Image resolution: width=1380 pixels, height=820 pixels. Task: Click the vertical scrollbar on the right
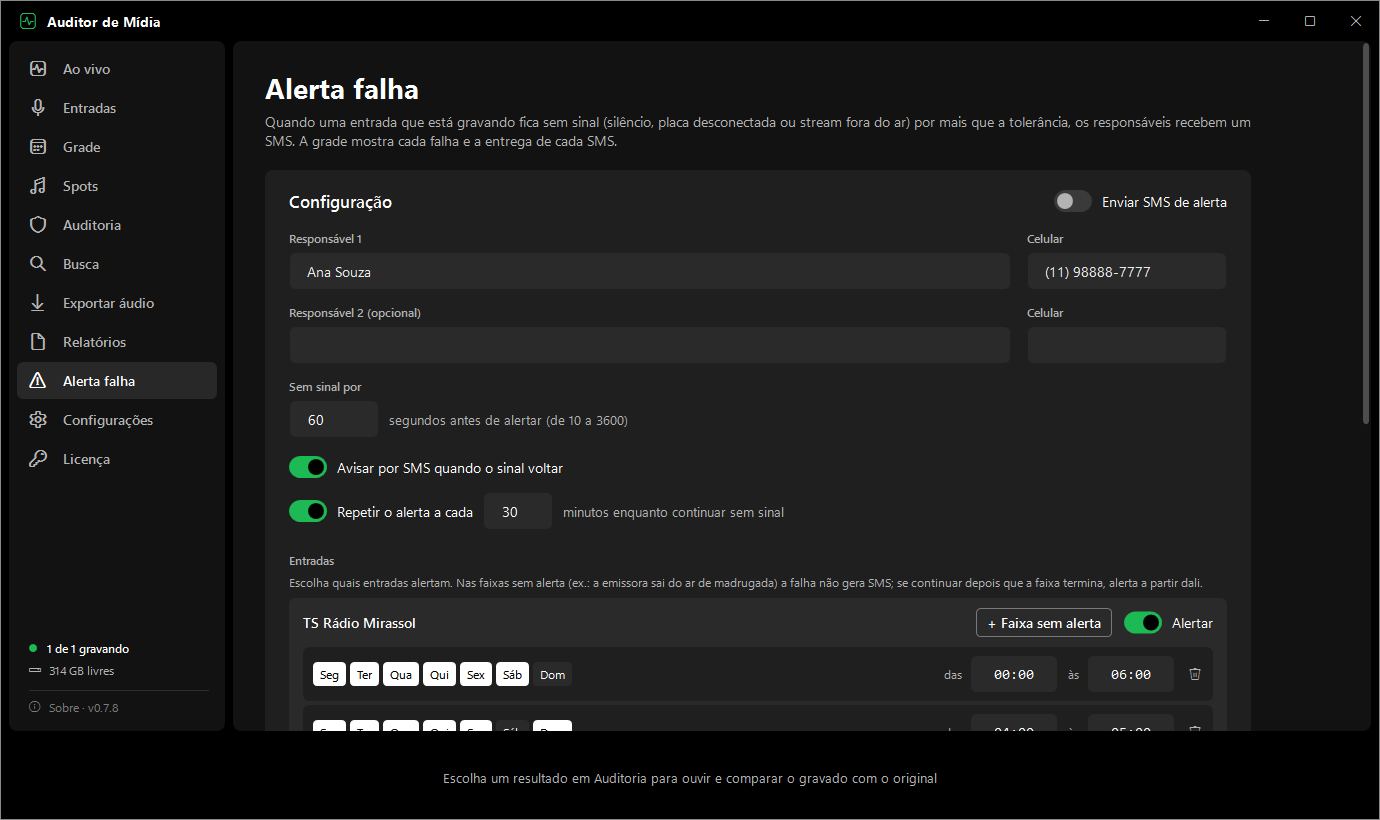coord(1366,233)
